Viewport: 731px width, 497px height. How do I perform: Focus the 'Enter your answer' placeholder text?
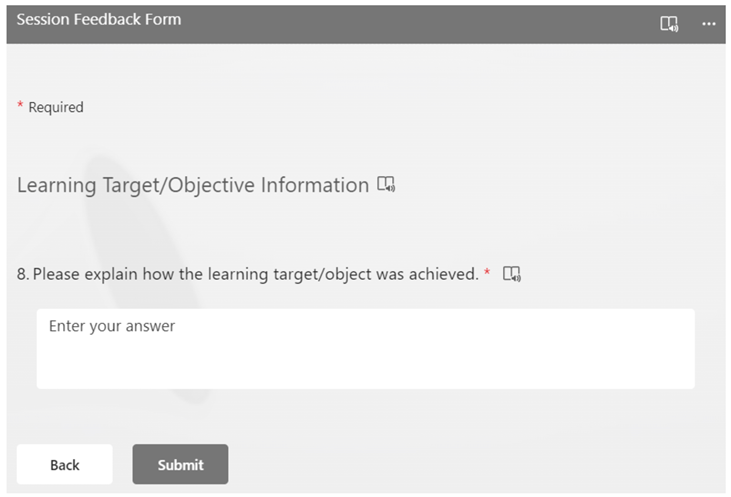click(112, 326)
